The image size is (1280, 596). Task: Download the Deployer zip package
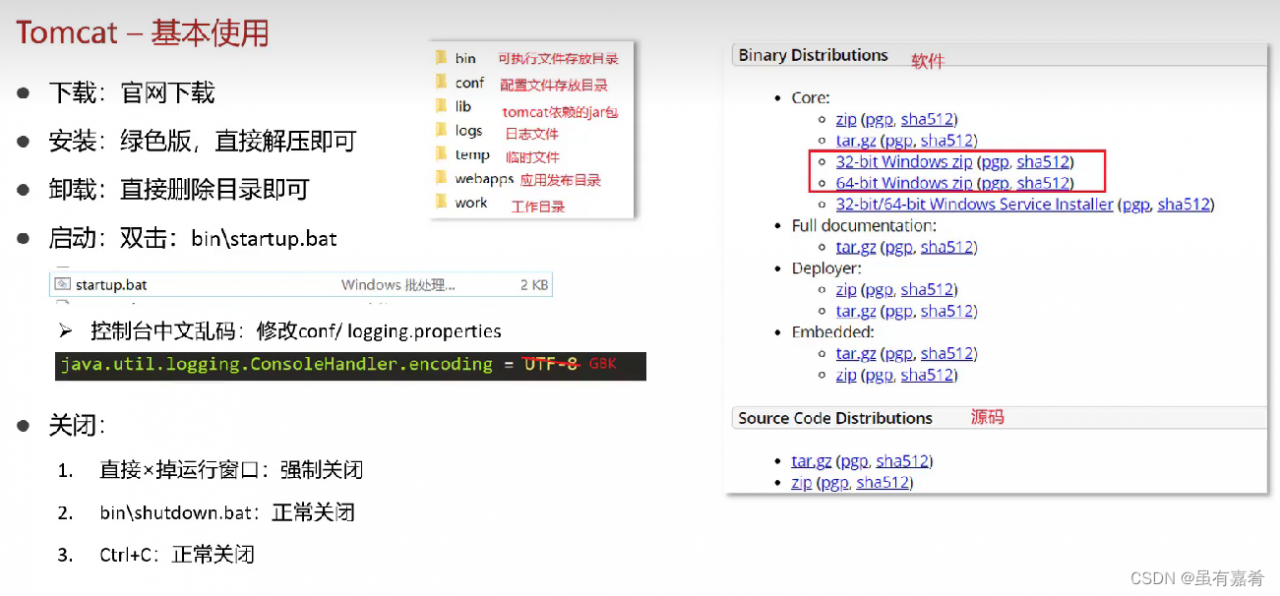coord(846,289)
